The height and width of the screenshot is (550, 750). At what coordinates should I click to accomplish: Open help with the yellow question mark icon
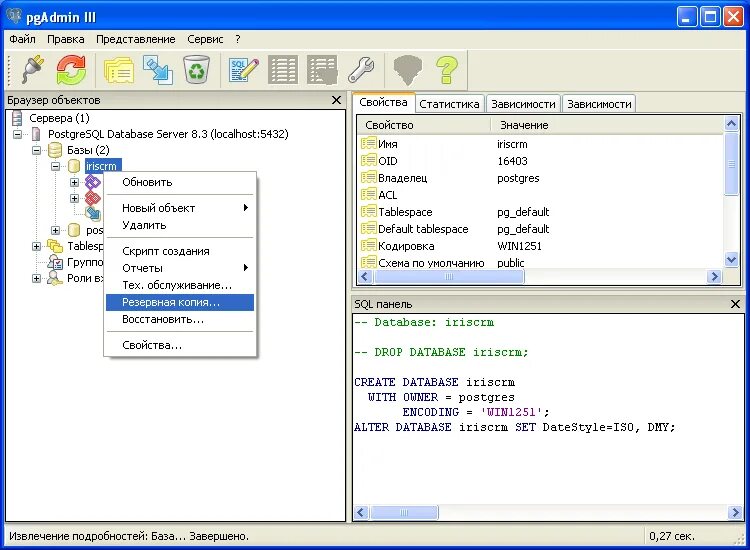[447, 70]
